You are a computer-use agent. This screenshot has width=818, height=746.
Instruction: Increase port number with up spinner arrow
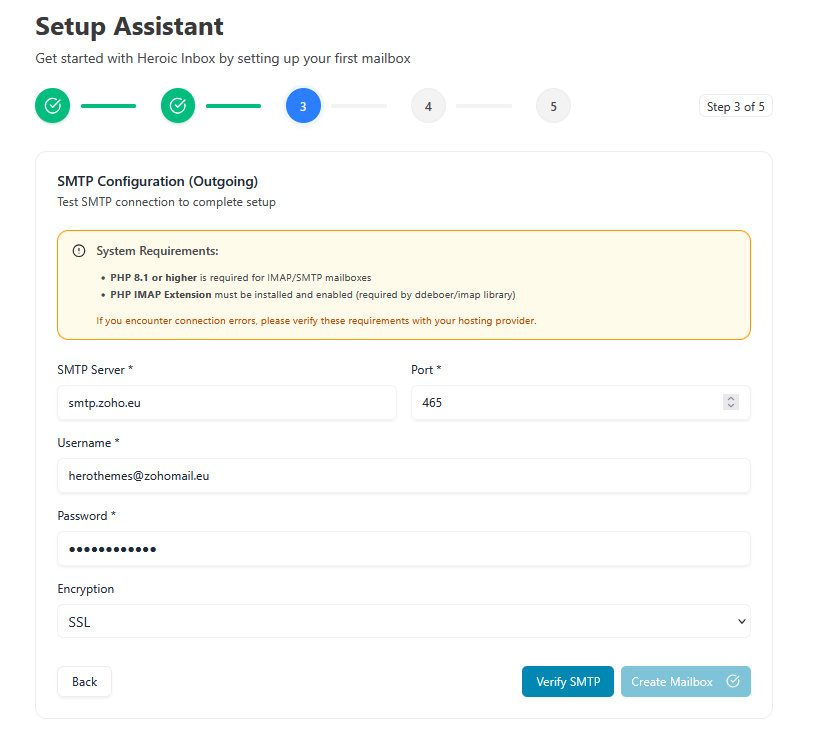pos(731,398)
